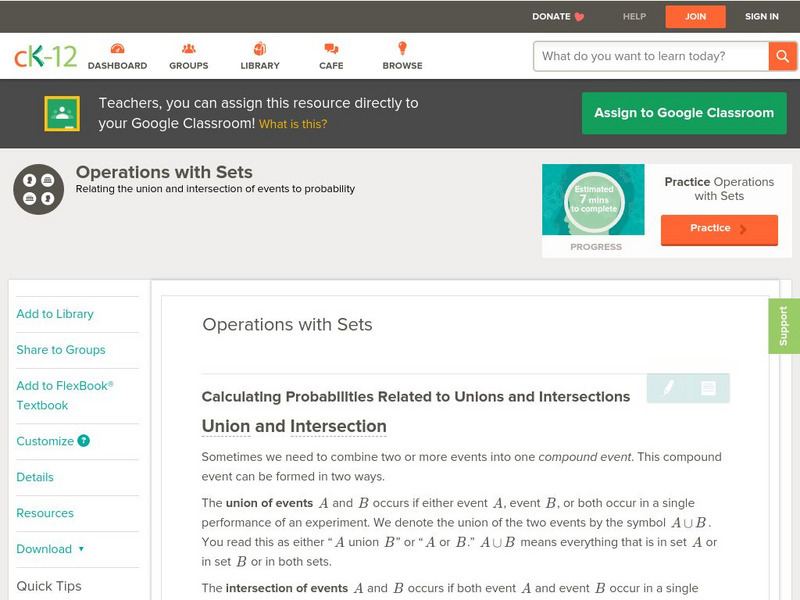
Task: Open the 'What is this?' link
Action: click(293, 125)
